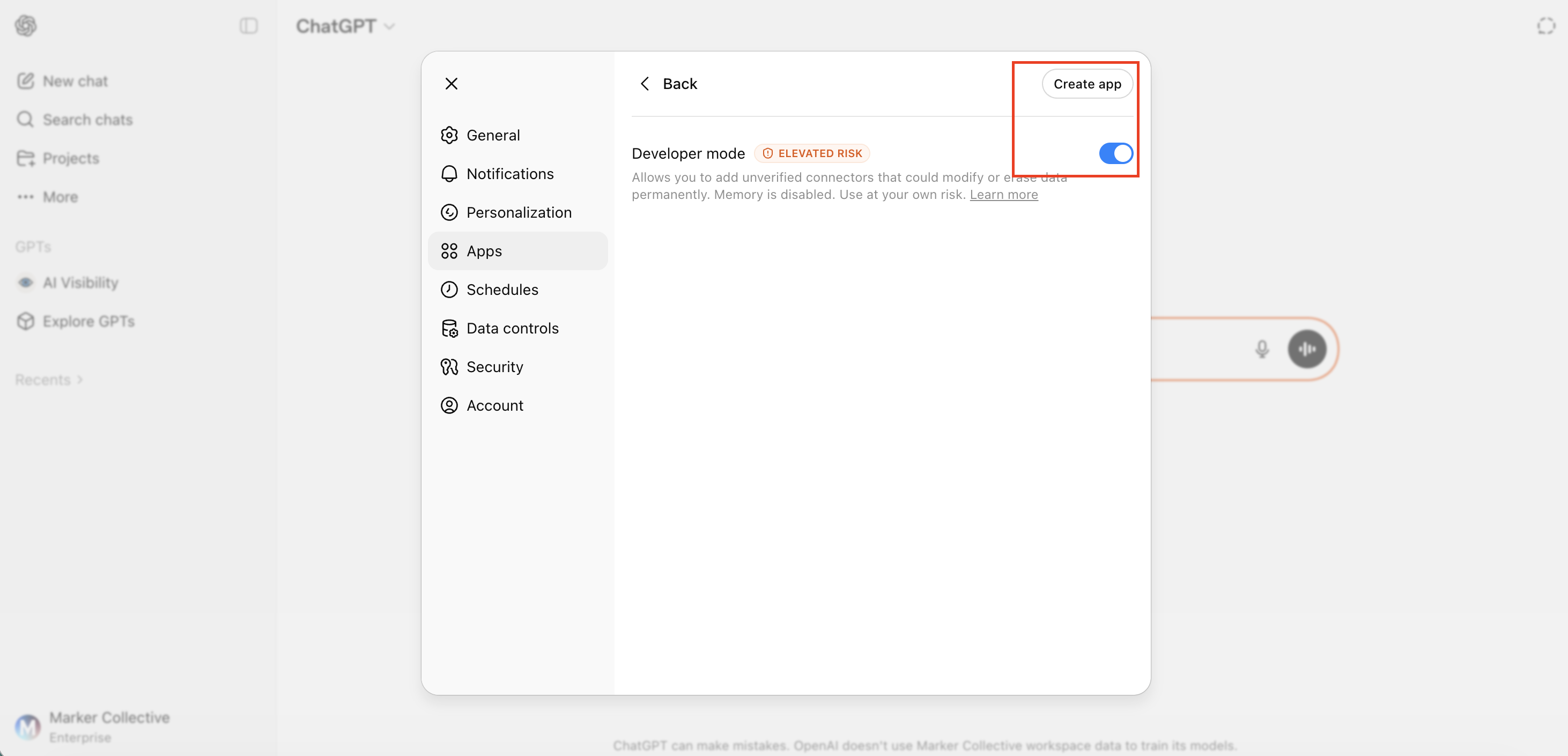
Task: Open AI Visibility GPT
Action: (80, 283)
